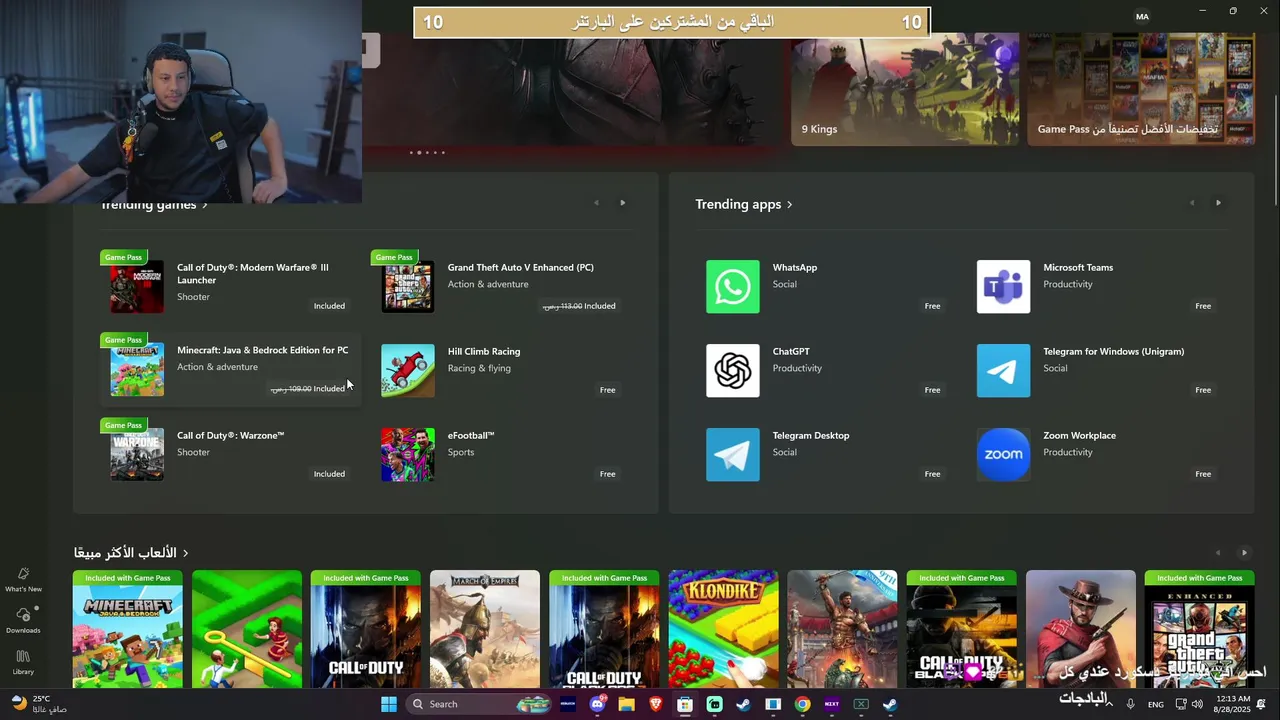The image size is (1280, 720).
Task: Click Free label on eFootball listing
Action: coord(607,474)
